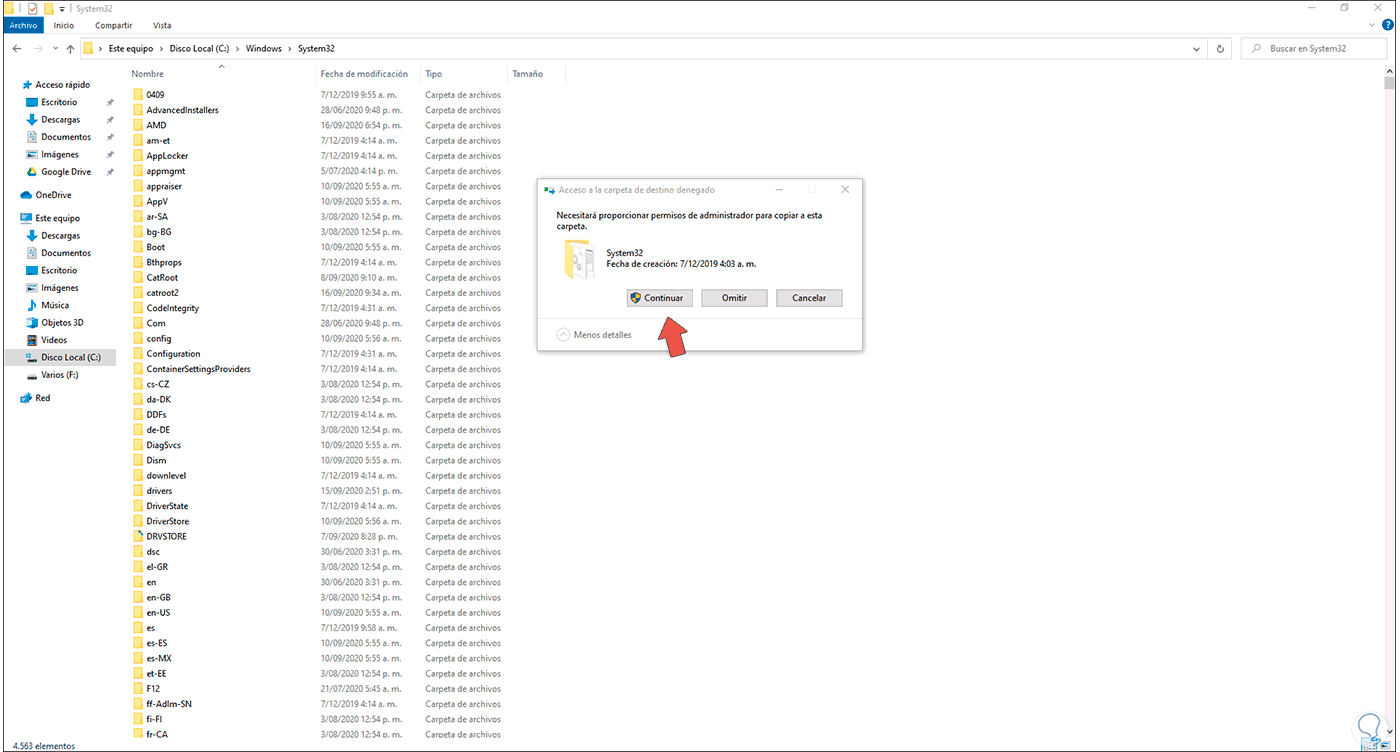
Task: Click the New folder icon in the title bar
Action: 48,8
